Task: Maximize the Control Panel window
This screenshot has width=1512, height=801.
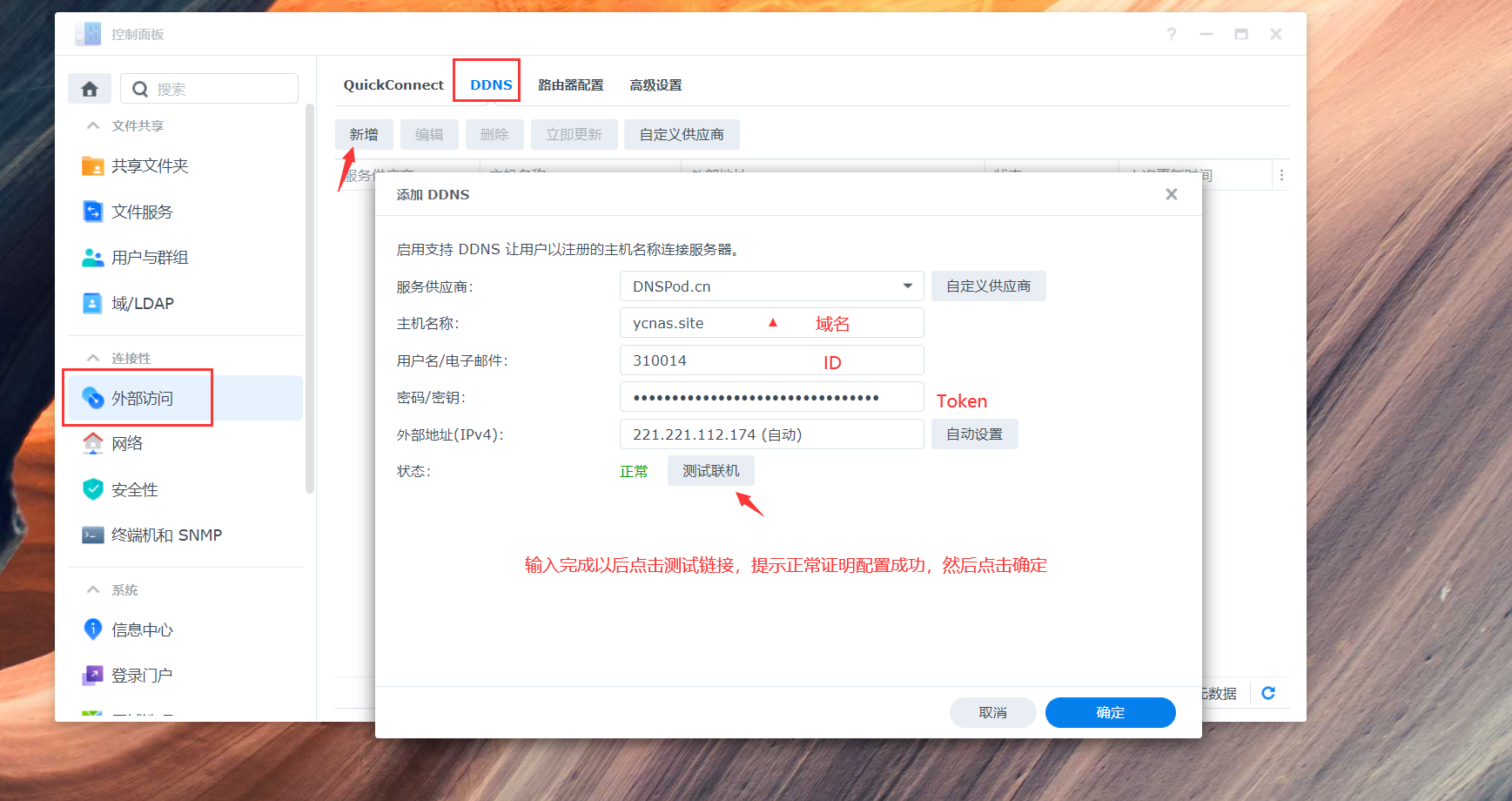Action: coord(1241,34)
